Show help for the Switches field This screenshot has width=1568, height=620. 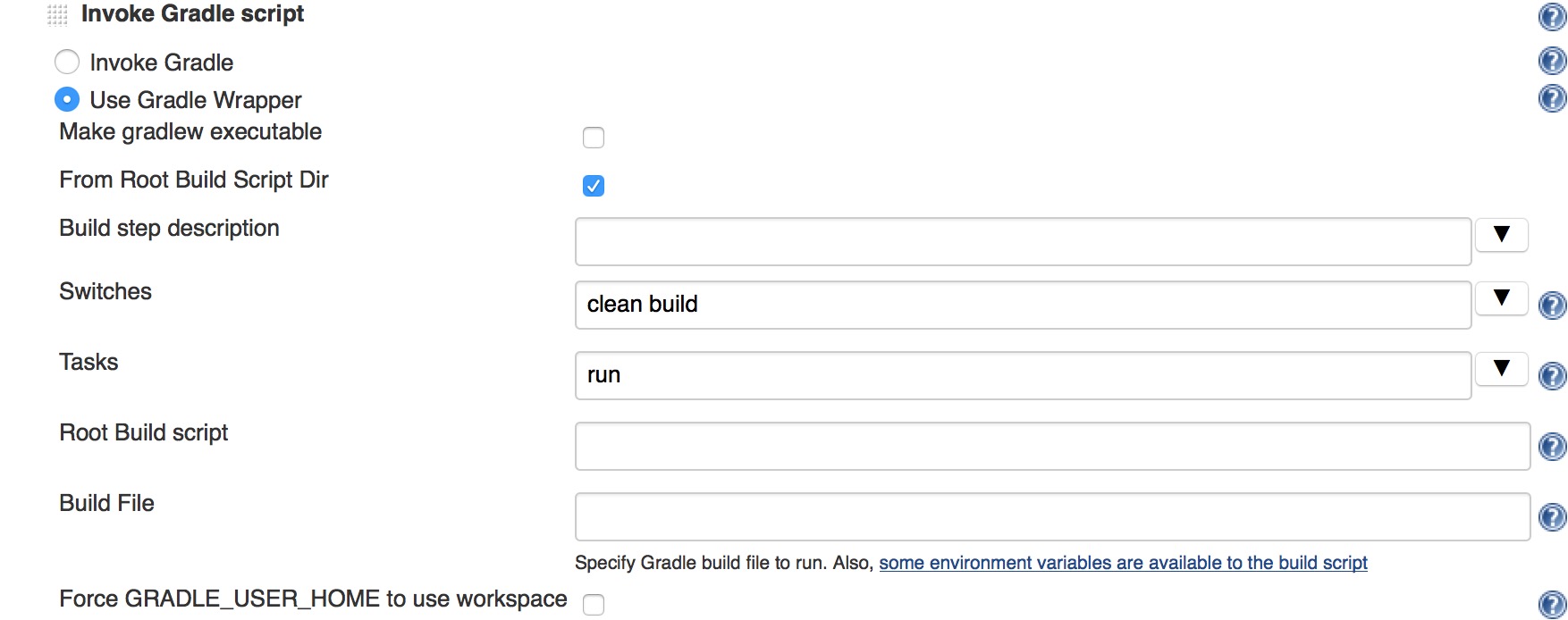(1552, 306)
